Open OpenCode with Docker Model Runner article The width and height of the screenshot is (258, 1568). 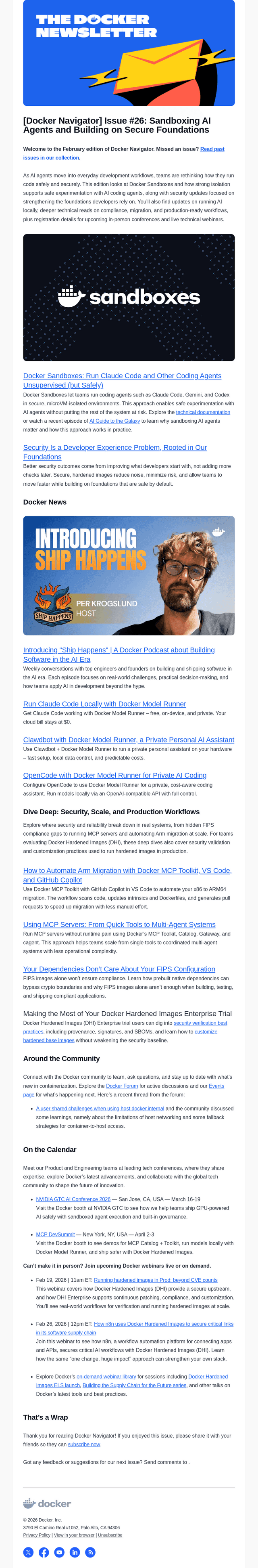pyautogui.click(x=115, y=776)
